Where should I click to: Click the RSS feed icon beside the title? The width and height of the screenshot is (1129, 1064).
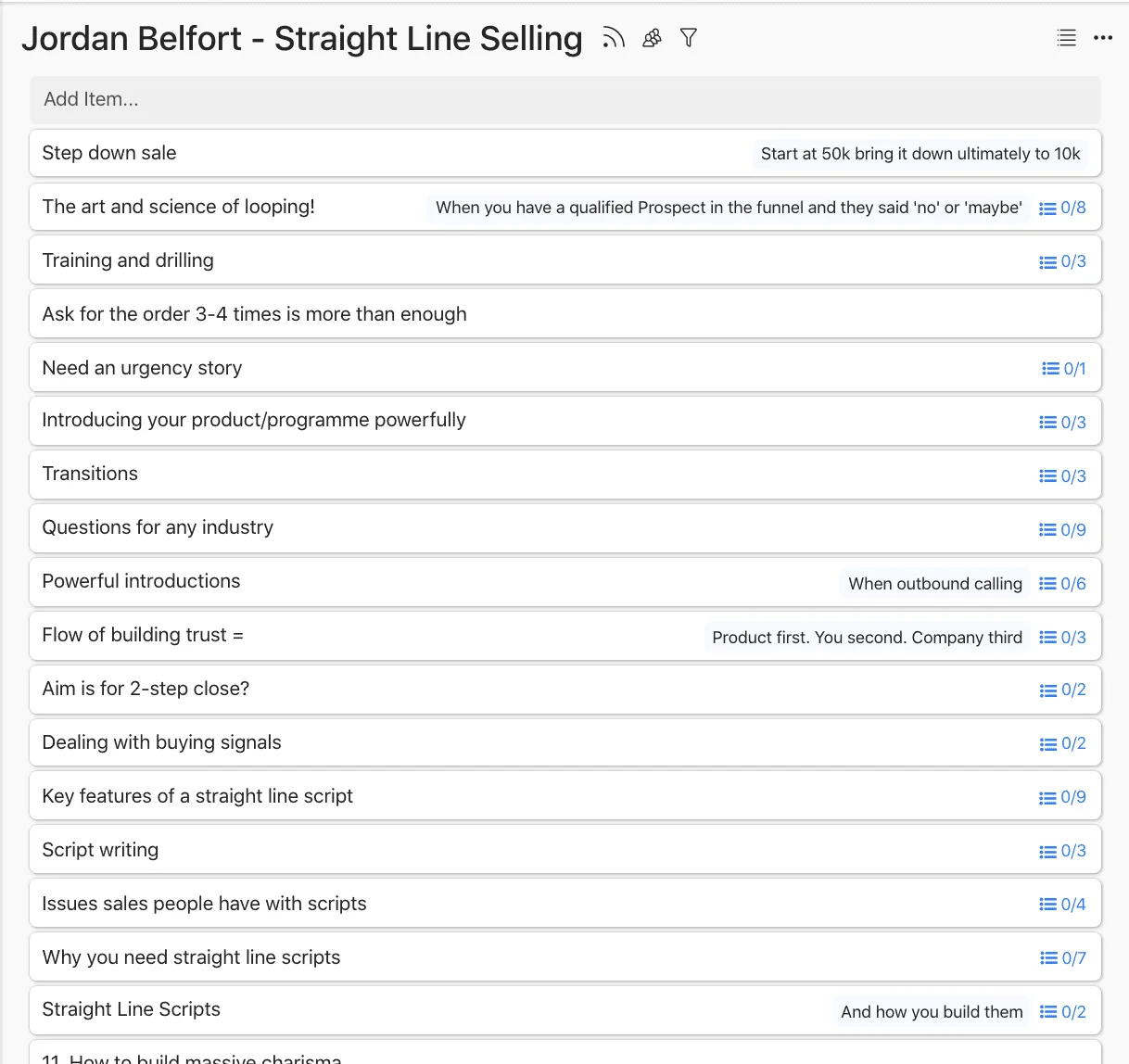[x=614, y=38]
